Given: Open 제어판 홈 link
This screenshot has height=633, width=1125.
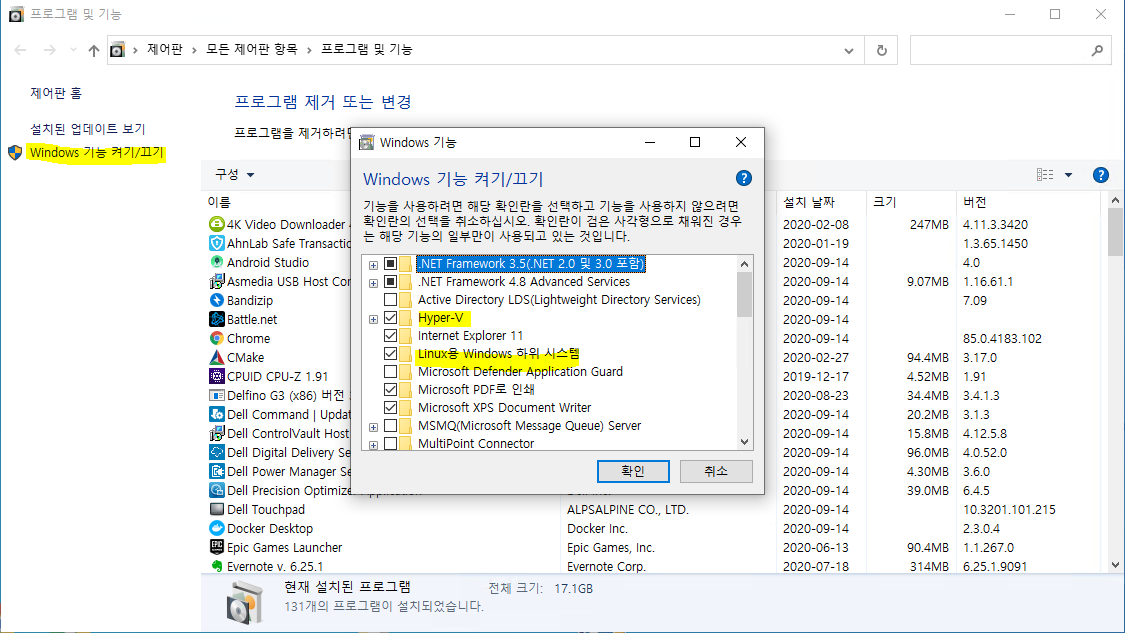Looking at the screenshot, I should (56, 93).
